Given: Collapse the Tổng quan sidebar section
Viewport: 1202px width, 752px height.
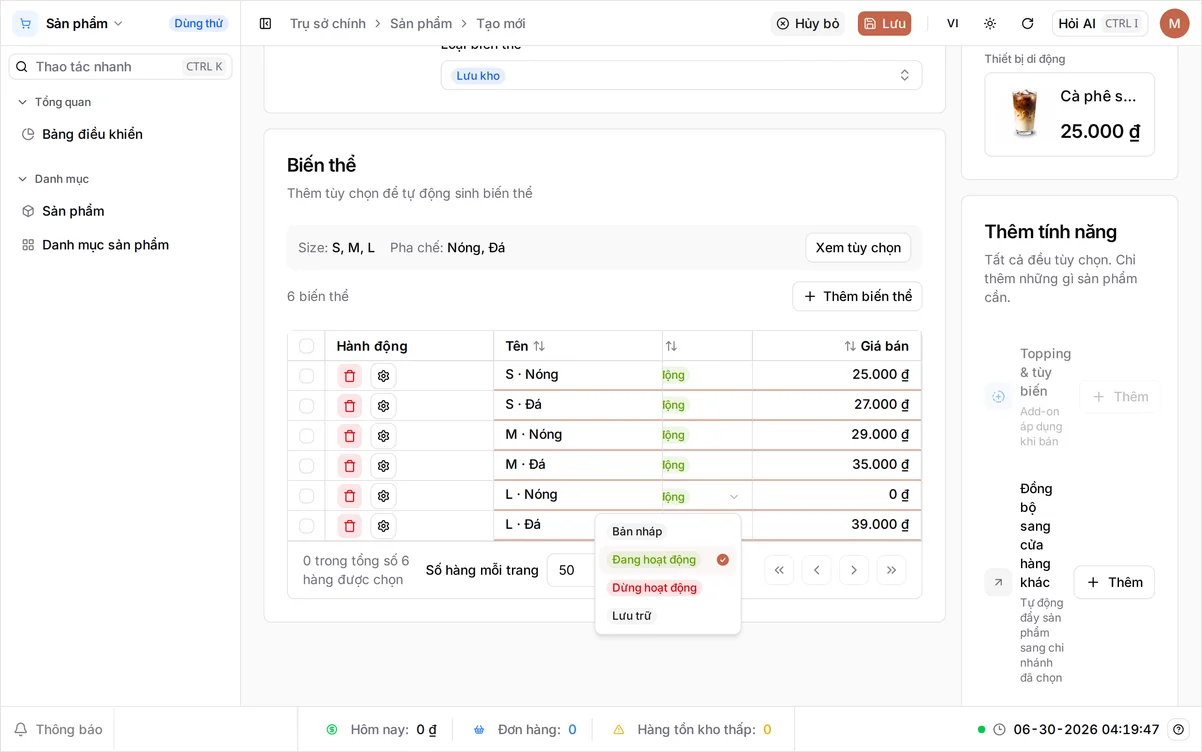Looking at the screenshot, I should tap(55, 102).
